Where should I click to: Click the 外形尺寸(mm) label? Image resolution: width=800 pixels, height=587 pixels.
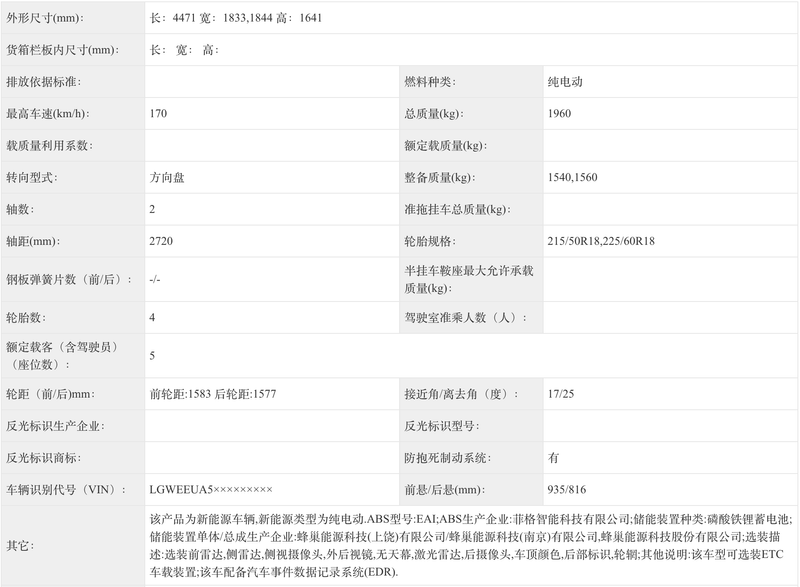[x=45, y=18]
